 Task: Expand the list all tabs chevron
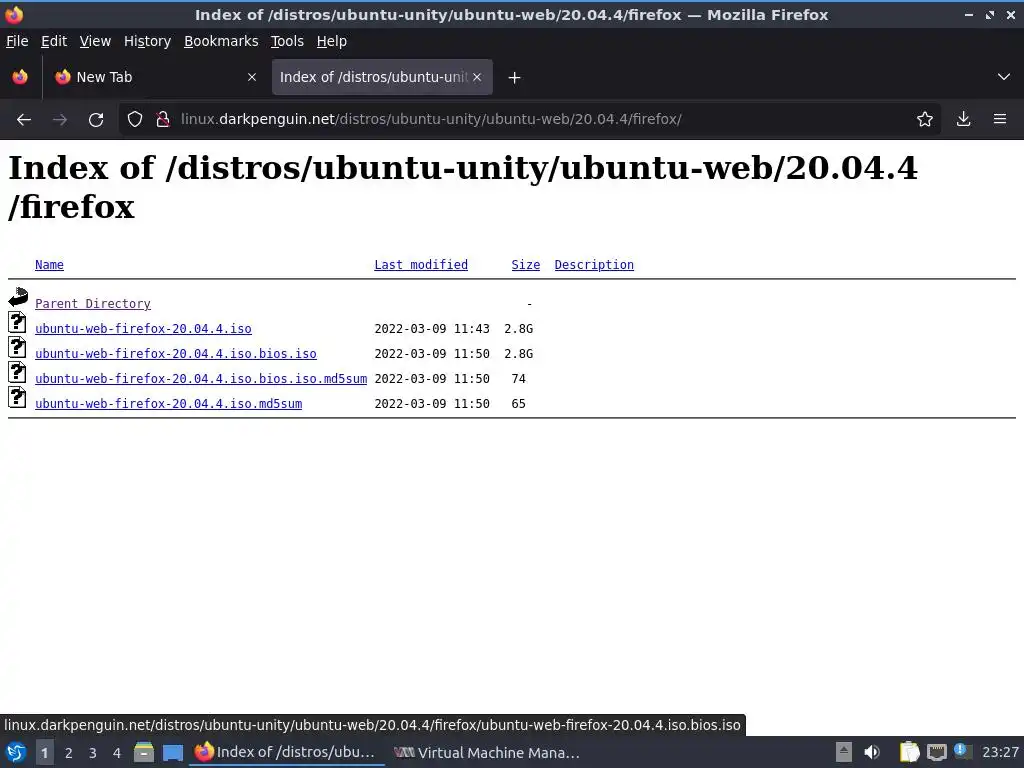pos(1004,77)
